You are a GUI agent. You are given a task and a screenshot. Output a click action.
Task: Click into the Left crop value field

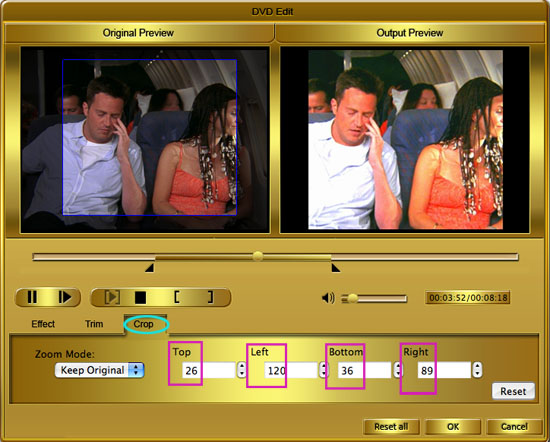click(x=291, y=370)
